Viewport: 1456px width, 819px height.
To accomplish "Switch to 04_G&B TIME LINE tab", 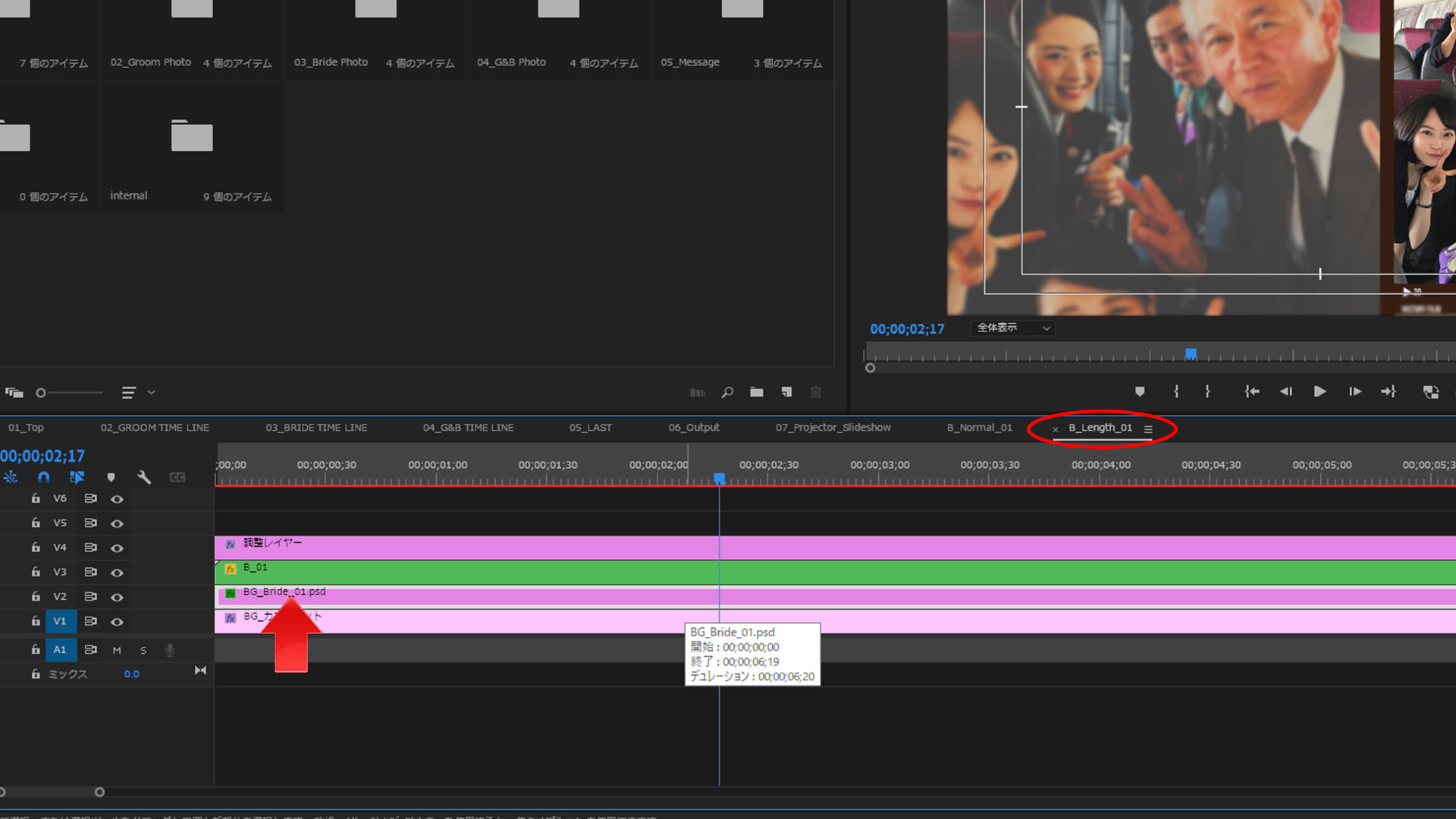I will point(468,428).
